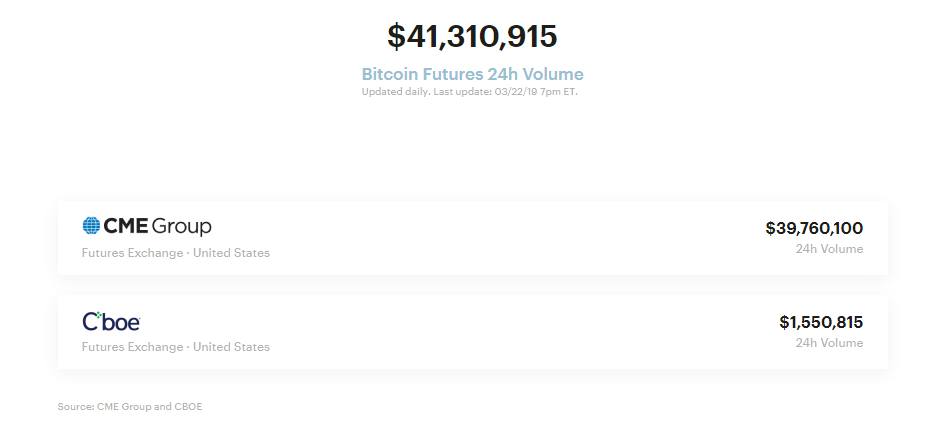Click the word Group in CME logo
Image resolution: width=934 pixels, height=429 pixels.
click(182, 227)
